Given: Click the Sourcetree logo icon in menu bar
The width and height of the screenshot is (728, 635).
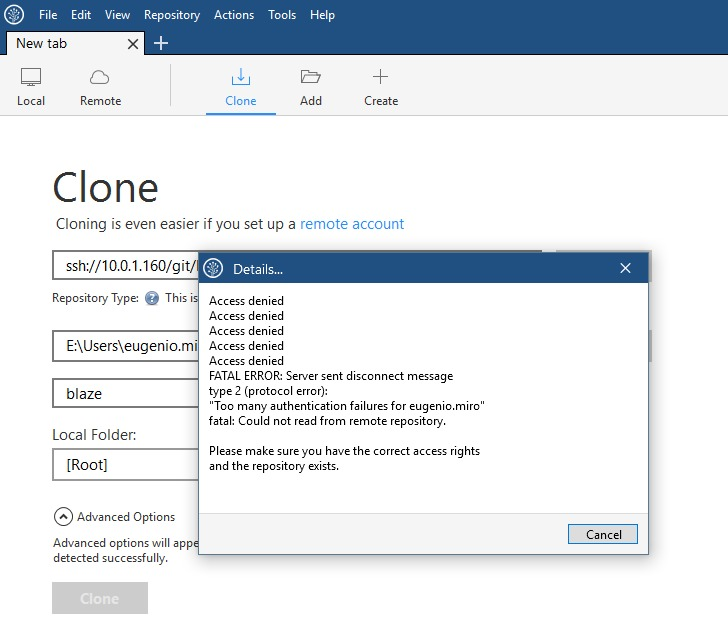Looking at the screenshot, I should (x=14, y=14).
